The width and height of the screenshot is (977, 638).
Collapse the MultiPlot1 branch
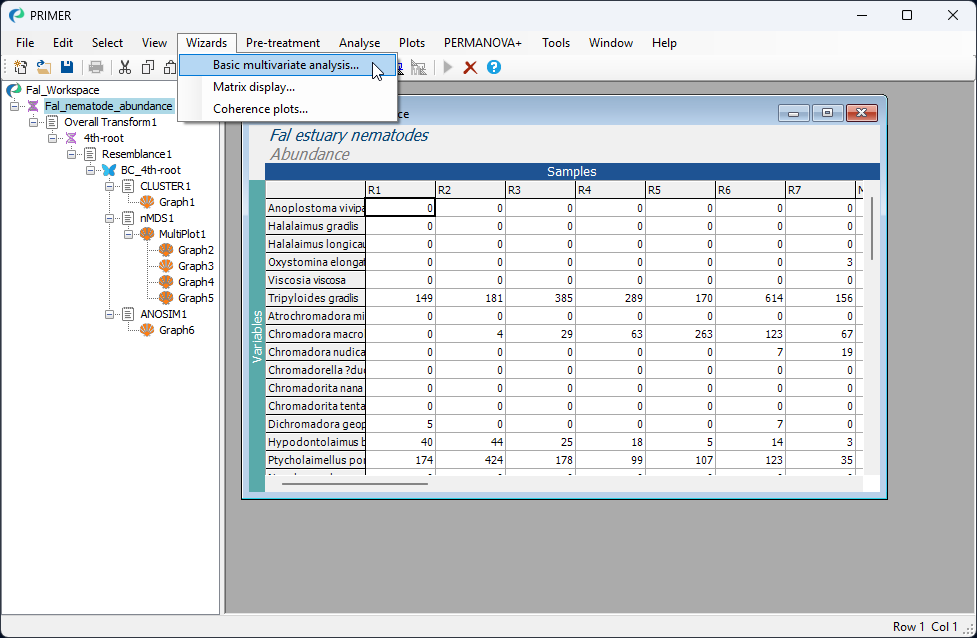coord(128,234)
